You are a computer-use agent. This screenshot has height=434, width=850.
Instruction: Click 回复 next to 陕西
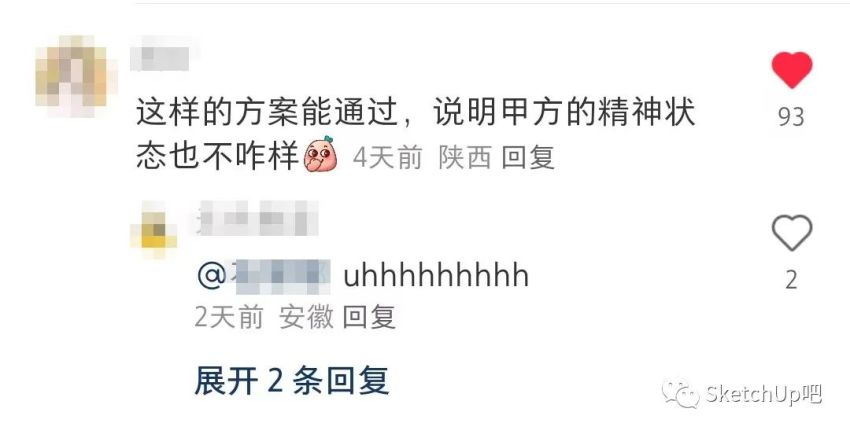(x=528, y=158)
